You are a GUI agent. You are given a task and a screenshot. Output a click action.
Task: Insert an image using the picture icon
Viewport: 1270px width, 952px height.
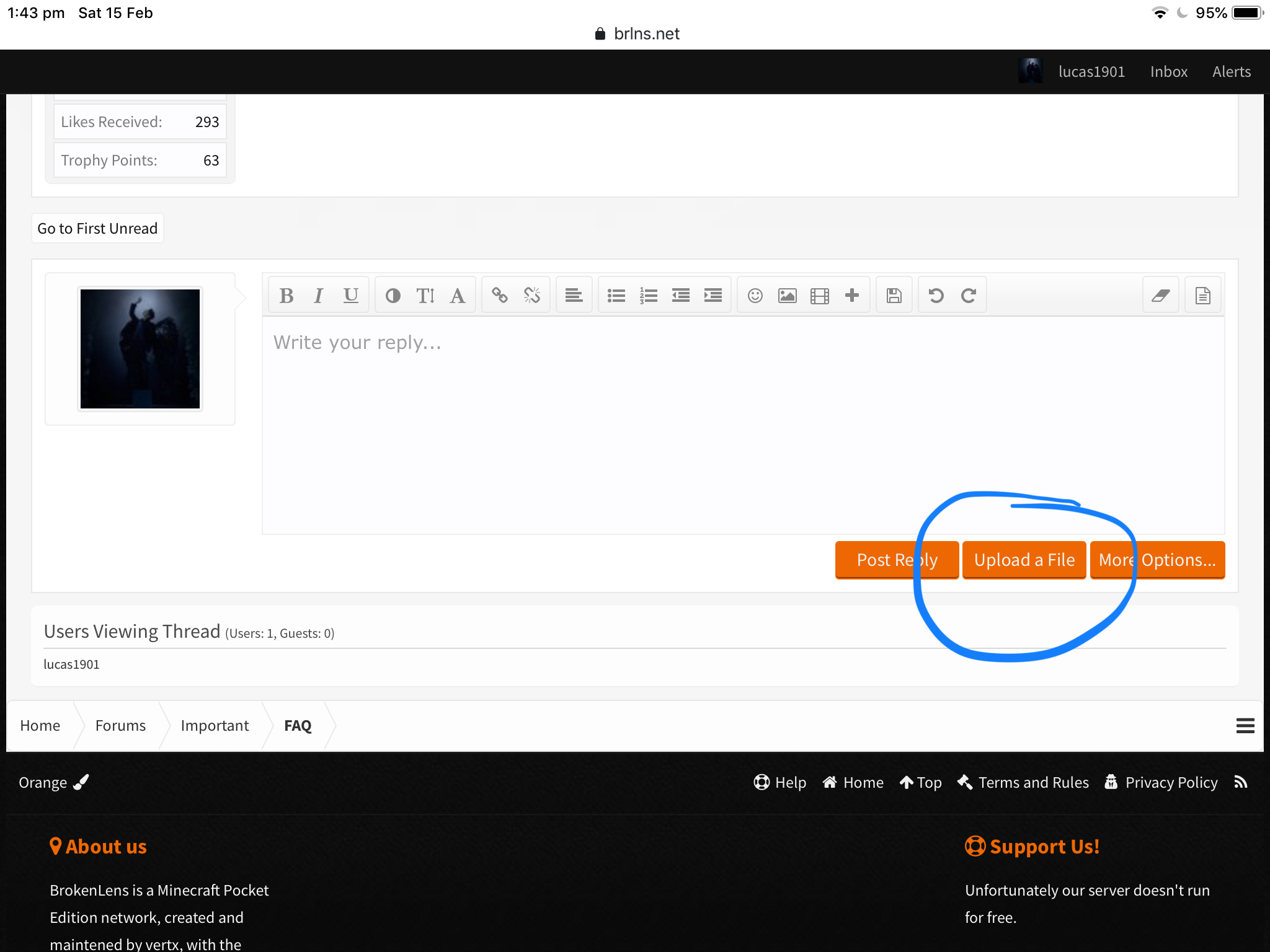pos(788,296)
